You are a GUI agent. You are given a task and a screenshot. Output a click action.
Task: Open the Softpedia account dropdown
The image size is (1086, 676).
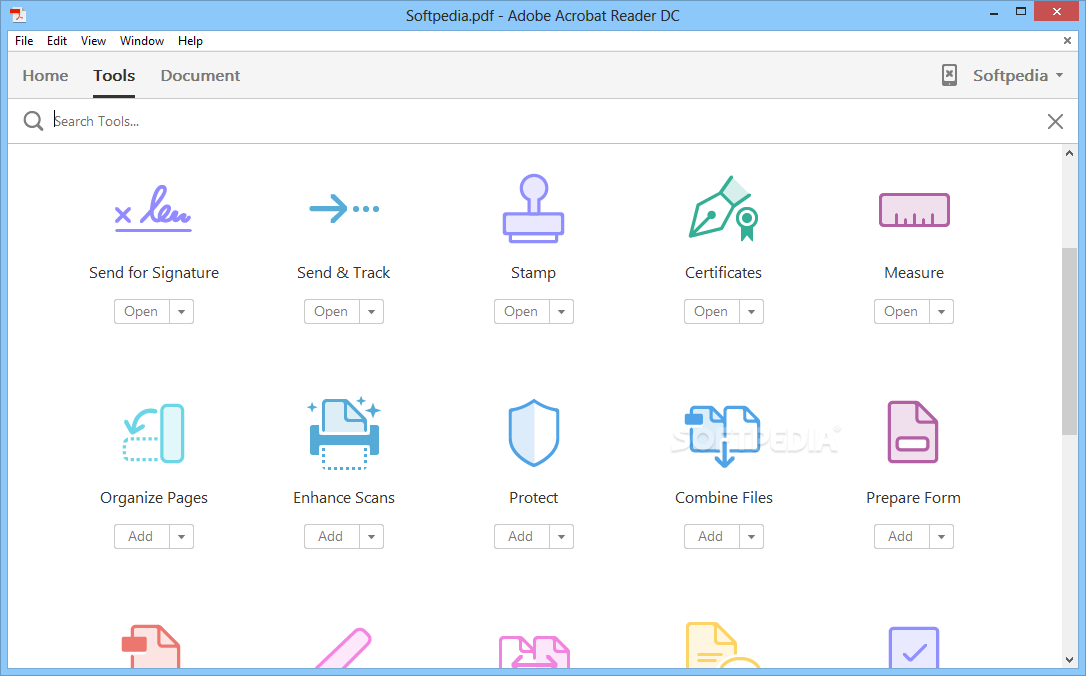coord(1017,75)
